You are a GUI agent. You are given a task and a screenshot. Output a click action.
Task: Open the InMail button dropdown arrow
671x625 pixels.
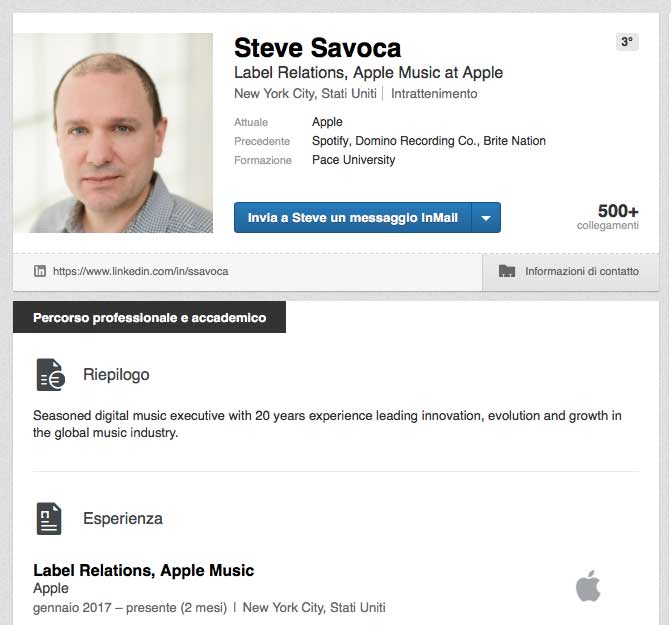[485, 218]
